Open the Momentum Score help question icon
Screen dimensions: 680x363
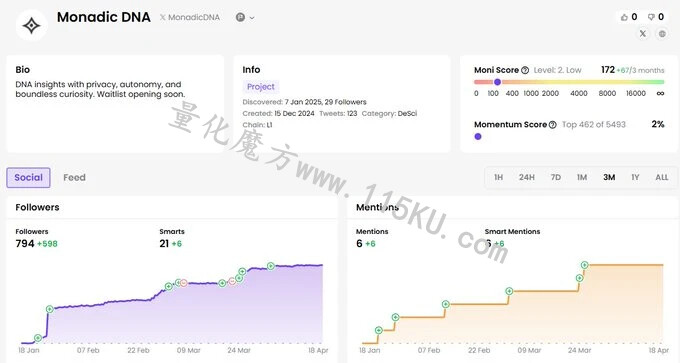point(552,125)
